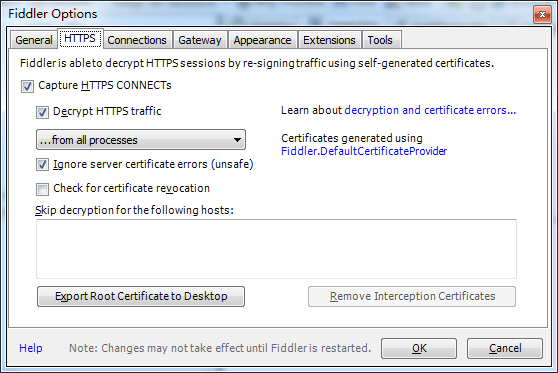Screen dimensions: 558x373
Task: Click the decryption and certificate errors link
Action: (430, 110)
